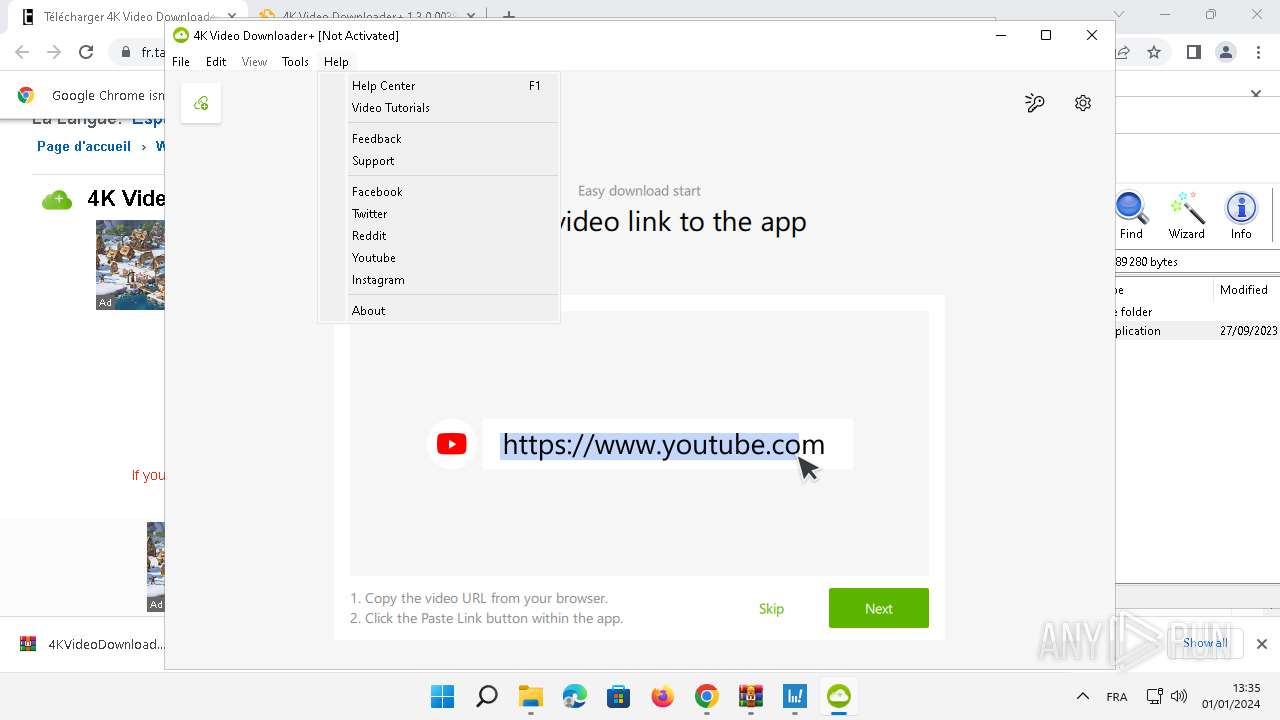Click the FRA language indicator

click(1117, 697)
